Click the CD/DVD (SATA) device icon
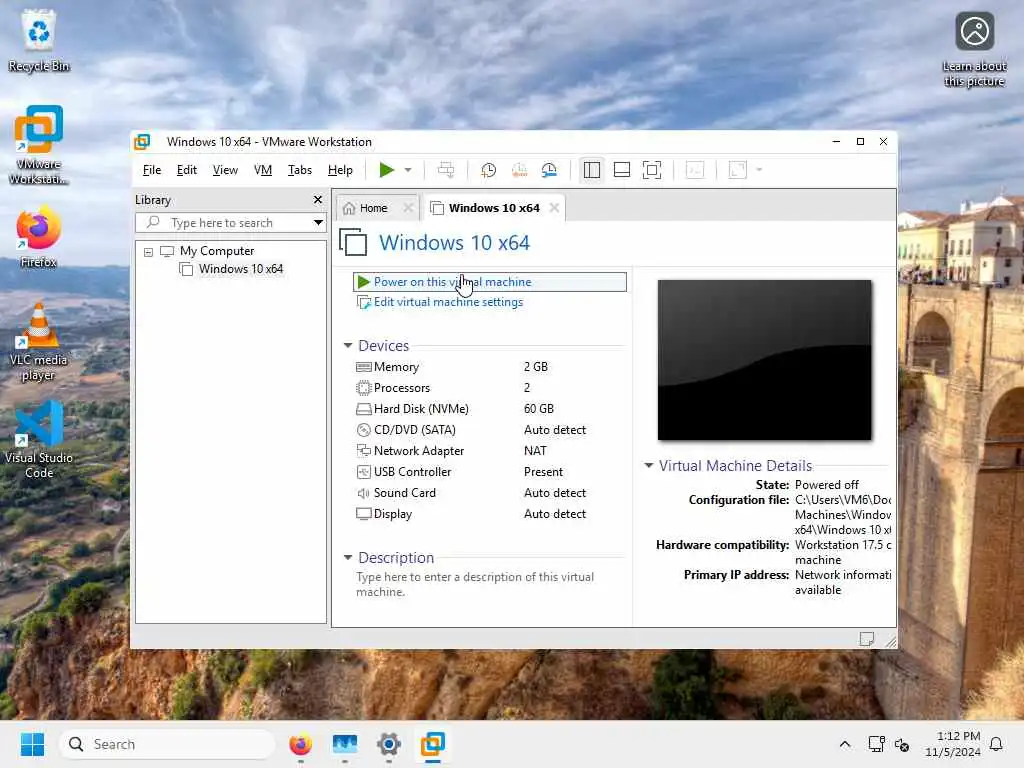1024x768 pixels. click(x=364, y=430)
